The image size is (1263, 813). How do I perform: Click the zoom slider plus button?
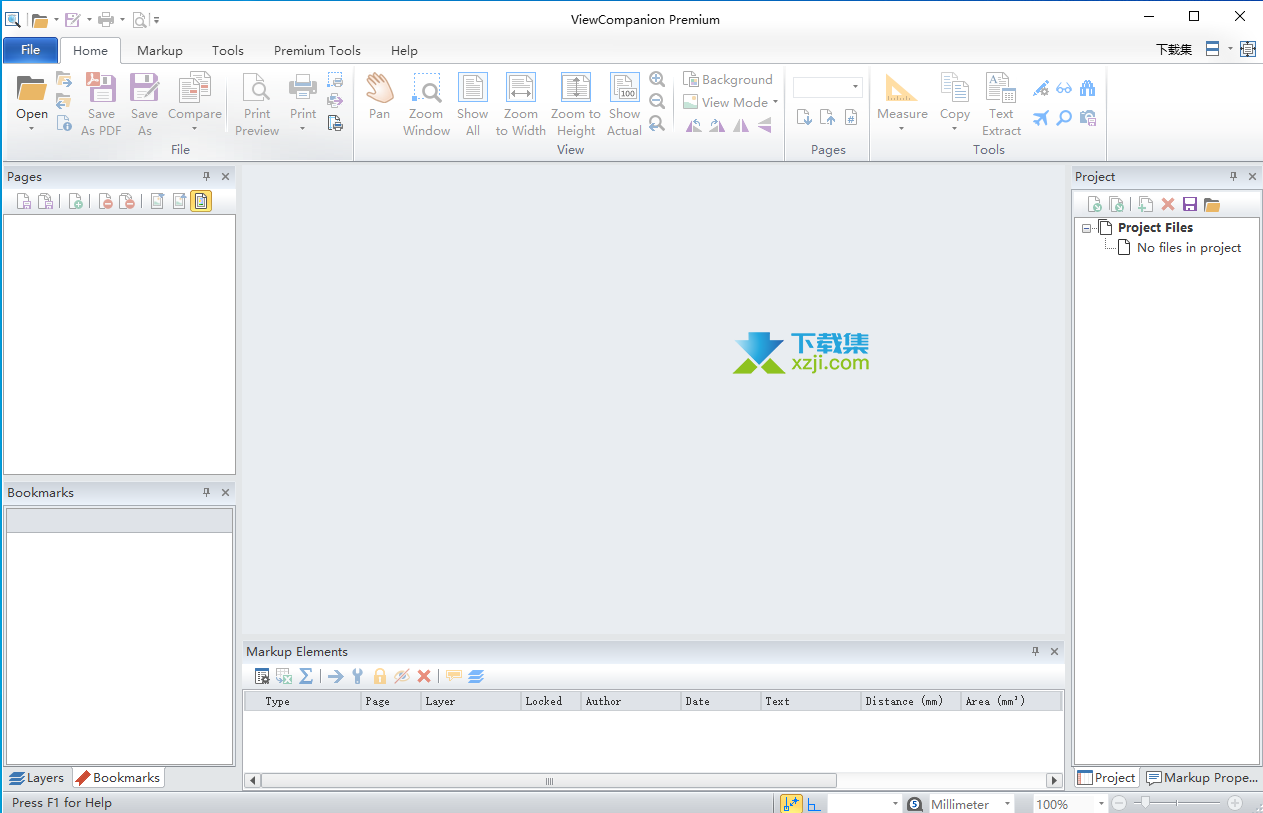[1235, 803]
